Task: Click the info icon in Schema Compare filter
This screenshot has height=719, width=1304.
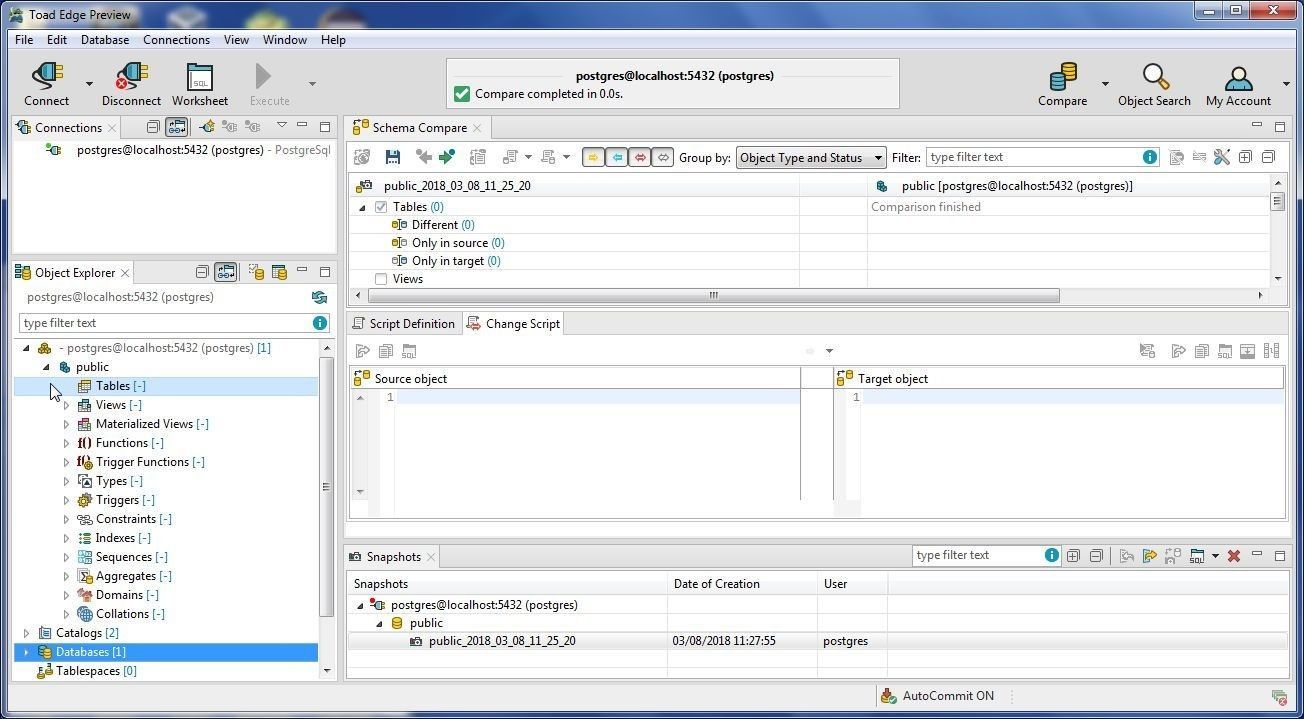Action: click(1150, 157)
